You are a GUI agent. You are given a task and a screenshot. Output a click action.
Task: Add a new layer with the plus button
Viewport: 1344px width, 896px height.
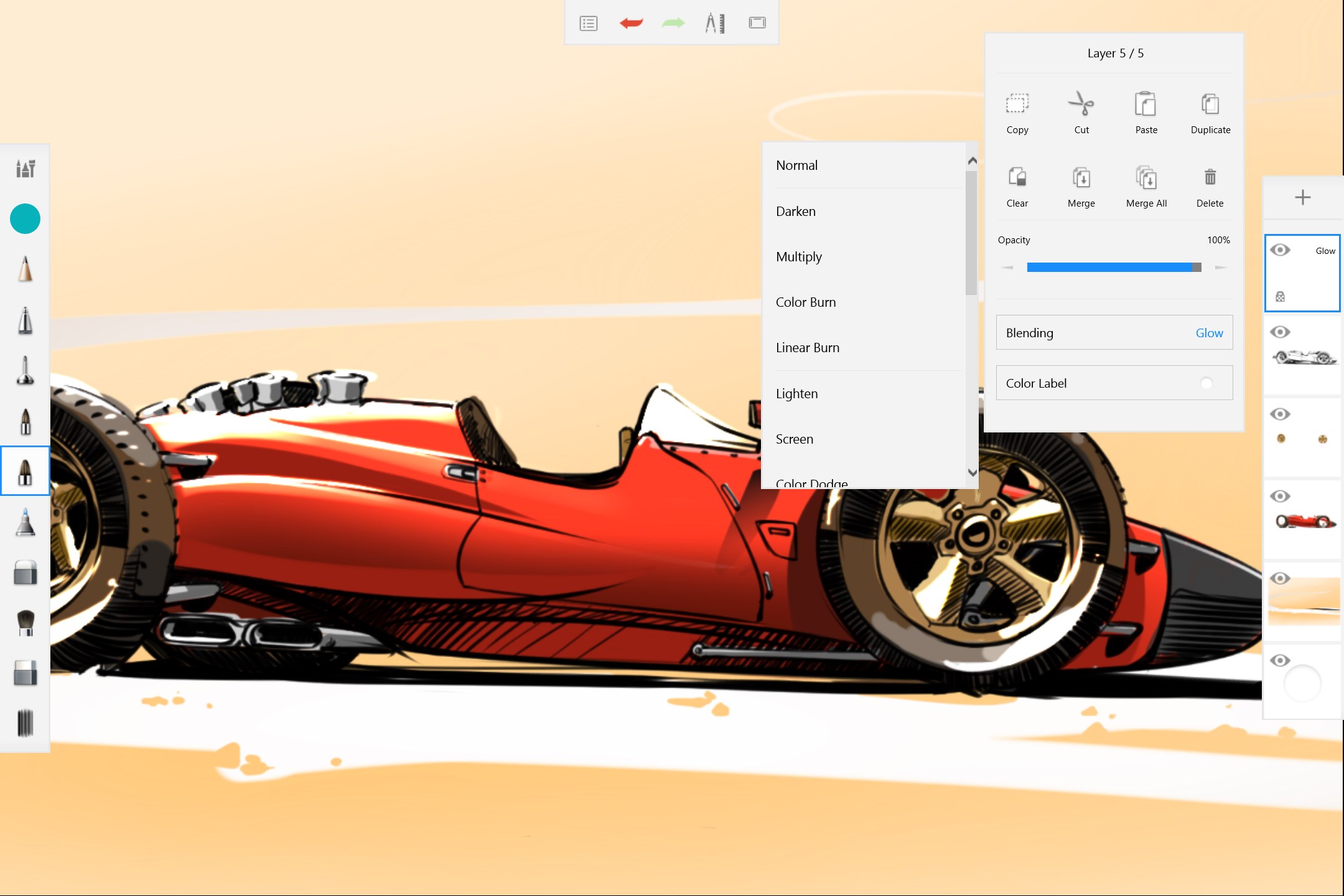tap(1303, 197)
